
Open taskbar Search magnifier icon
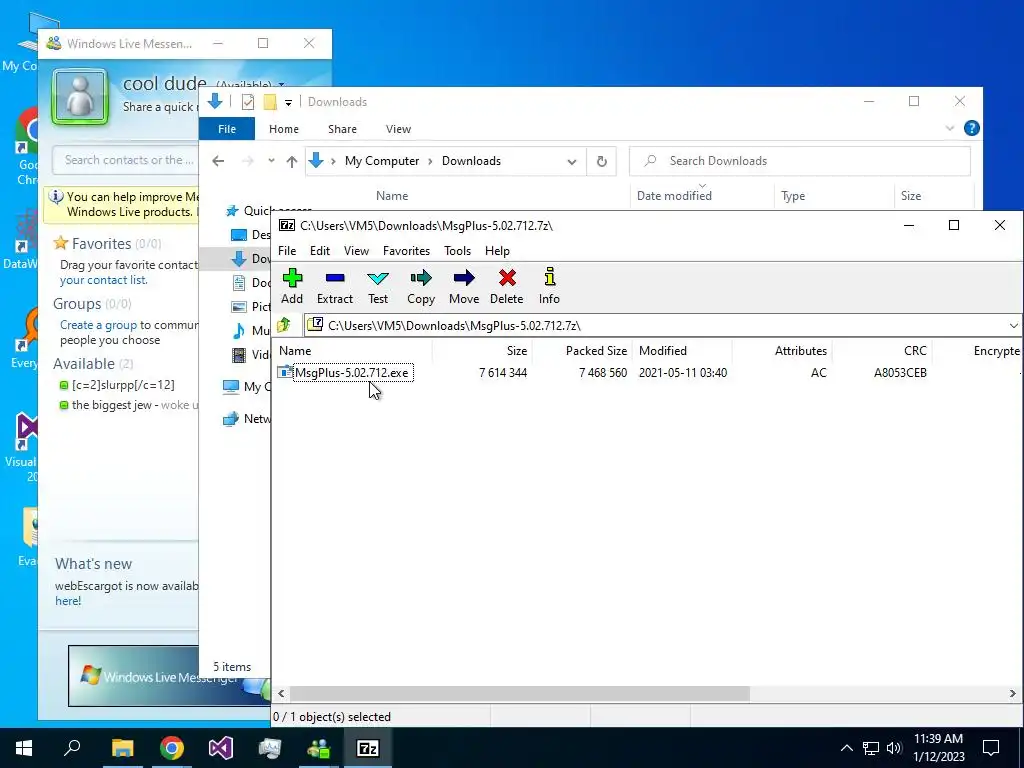click(x=72, y=748)
